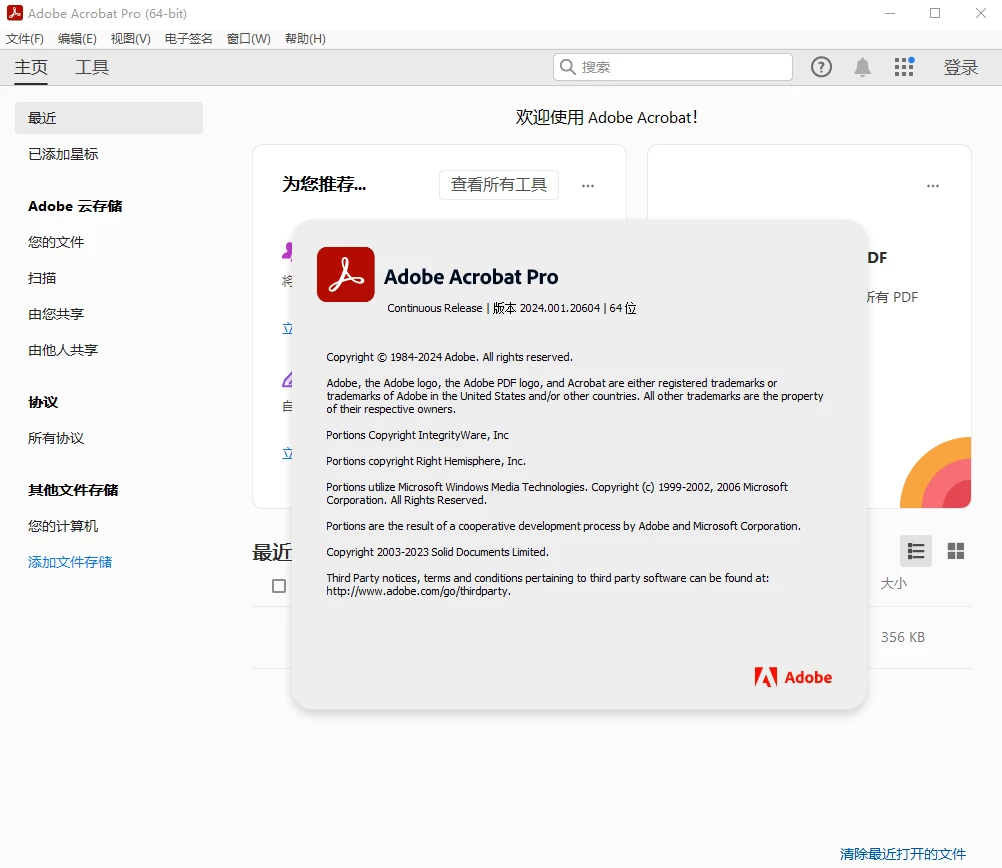Viewport: 1002px width, 868px height.
Task: Open the Adobe apps grid icon
Action: 904,66
